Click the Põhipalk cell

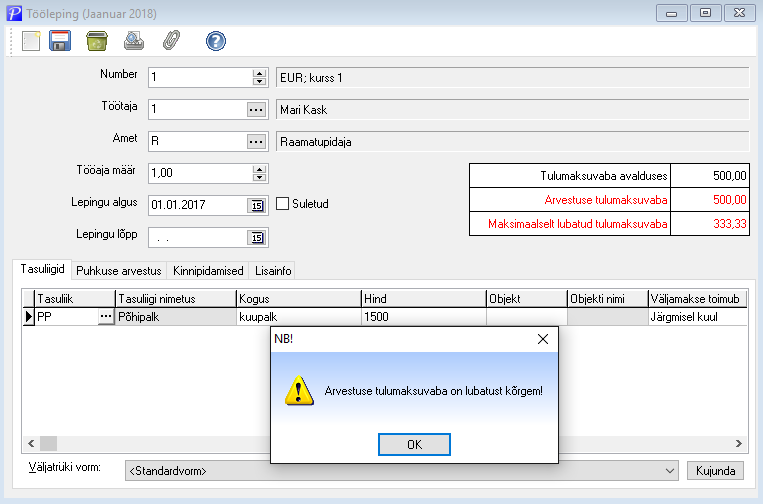(176, 317)
